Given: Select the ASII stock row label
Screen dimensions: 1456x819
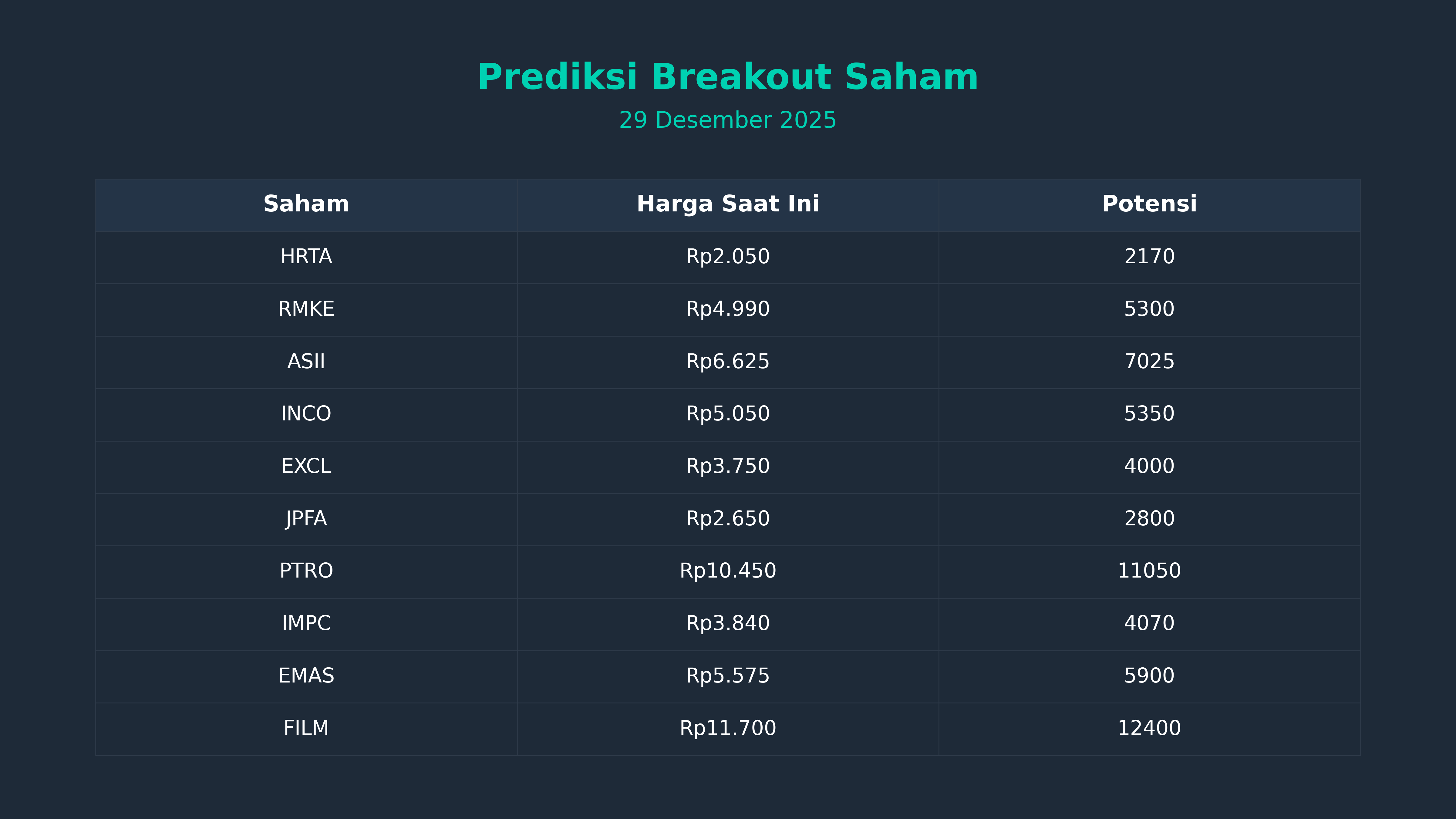Looking at the screenshot, I should [x=306, y=362].
